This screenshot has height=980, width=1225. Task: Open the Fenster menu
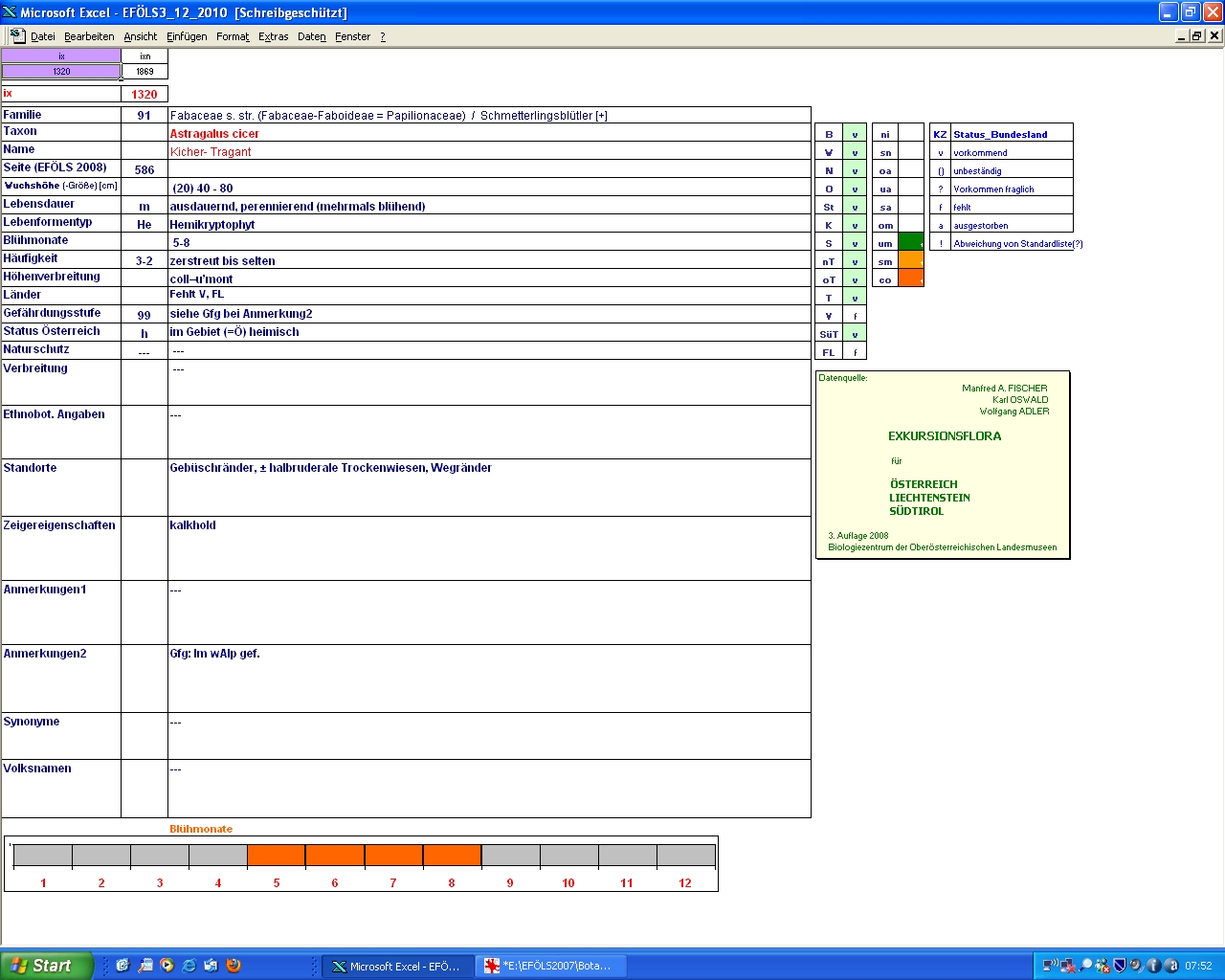tap(353, 36)
